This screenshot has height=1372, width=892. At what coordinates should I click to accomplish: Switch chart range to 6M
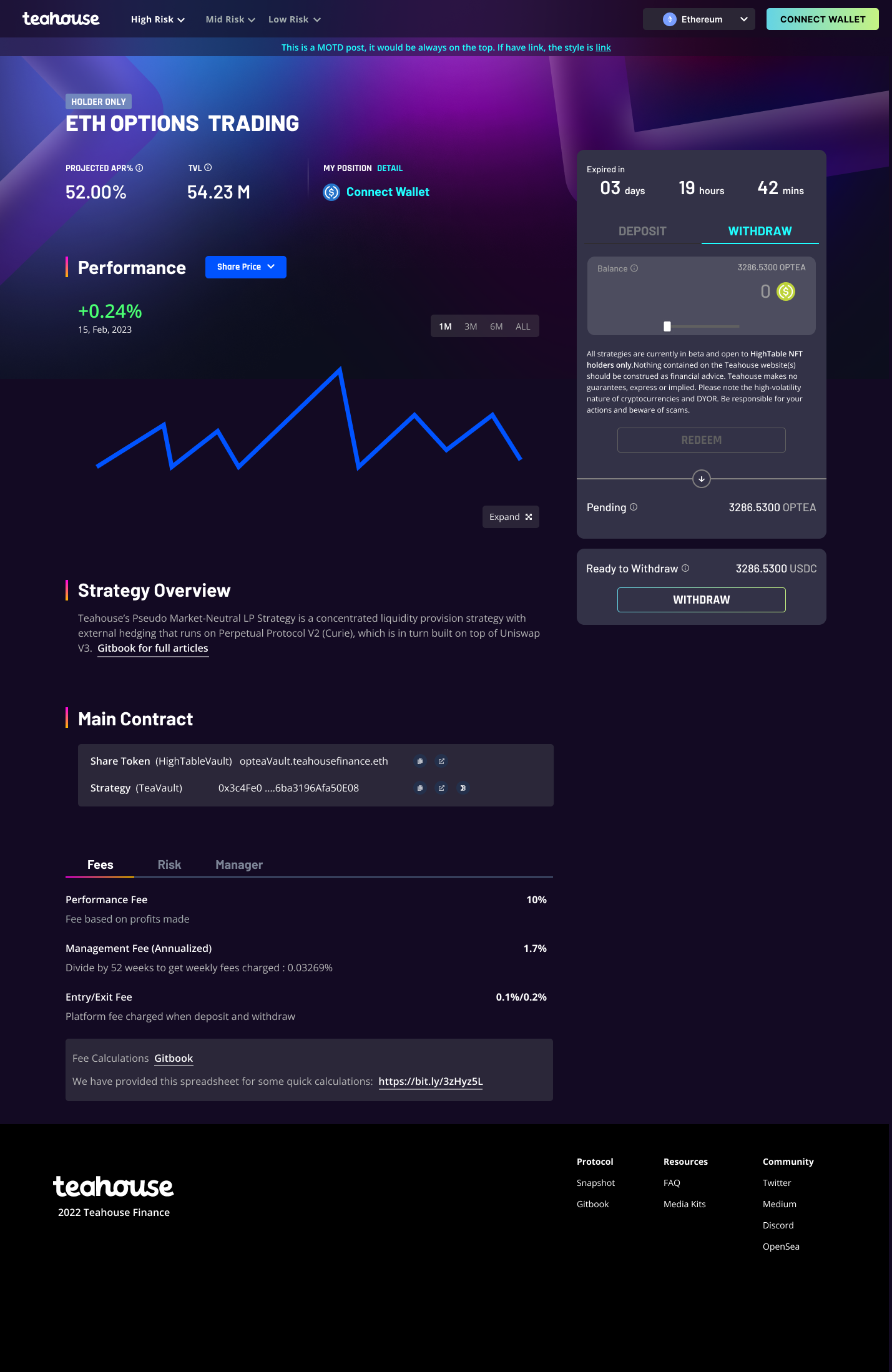496,326
